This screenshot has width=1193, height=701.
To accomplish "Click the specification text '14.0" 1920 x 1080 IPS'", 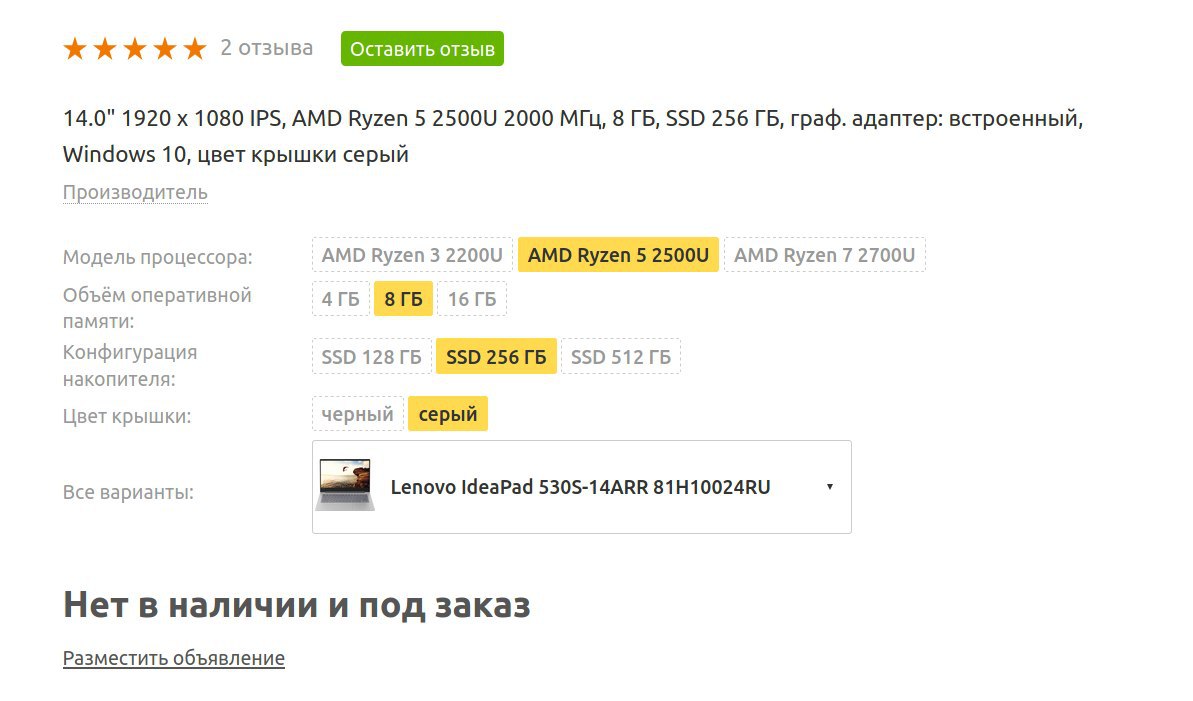I will pos(172,119).
